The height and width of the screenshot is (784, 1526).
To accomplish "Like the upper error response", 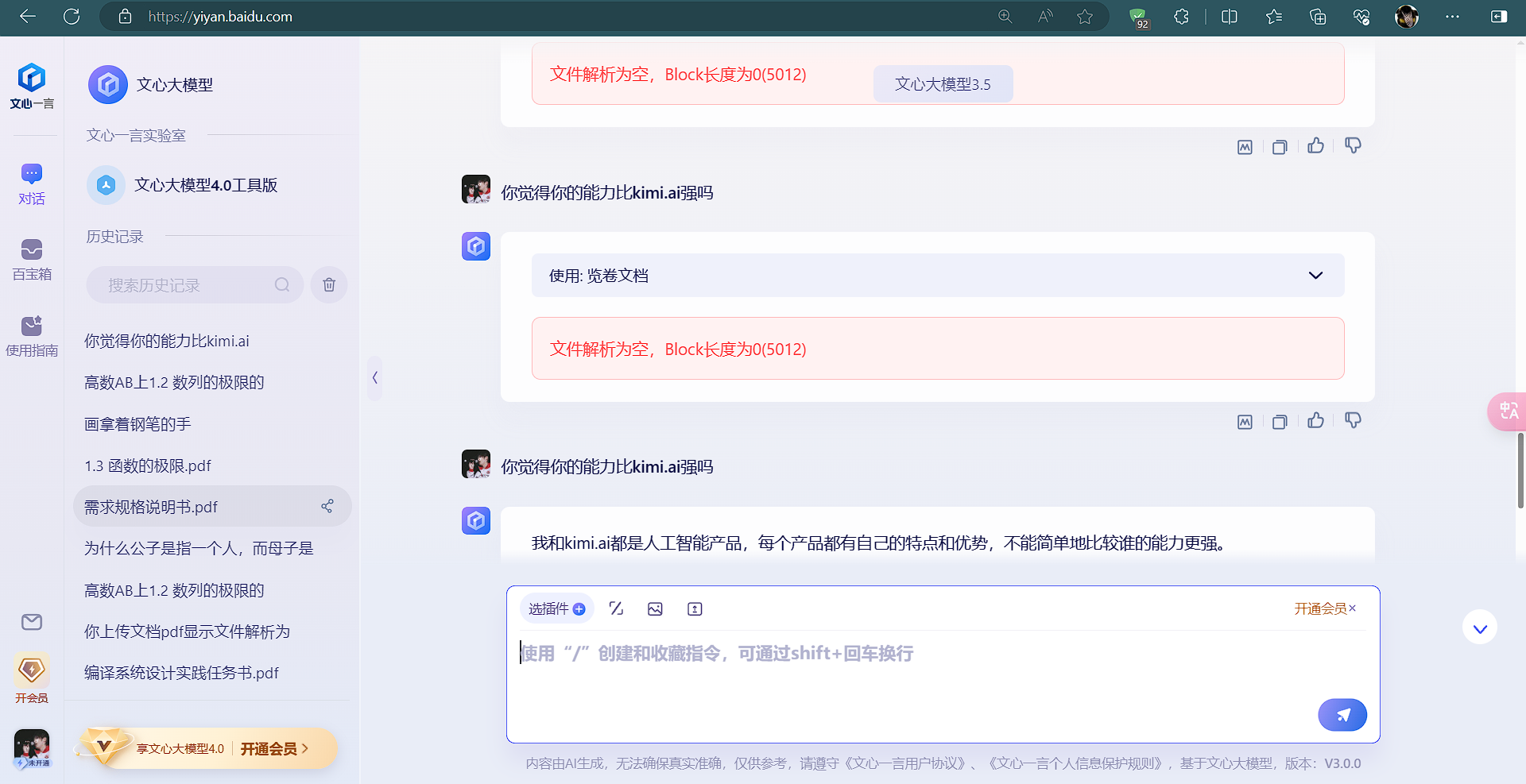I will [1316, 145].
